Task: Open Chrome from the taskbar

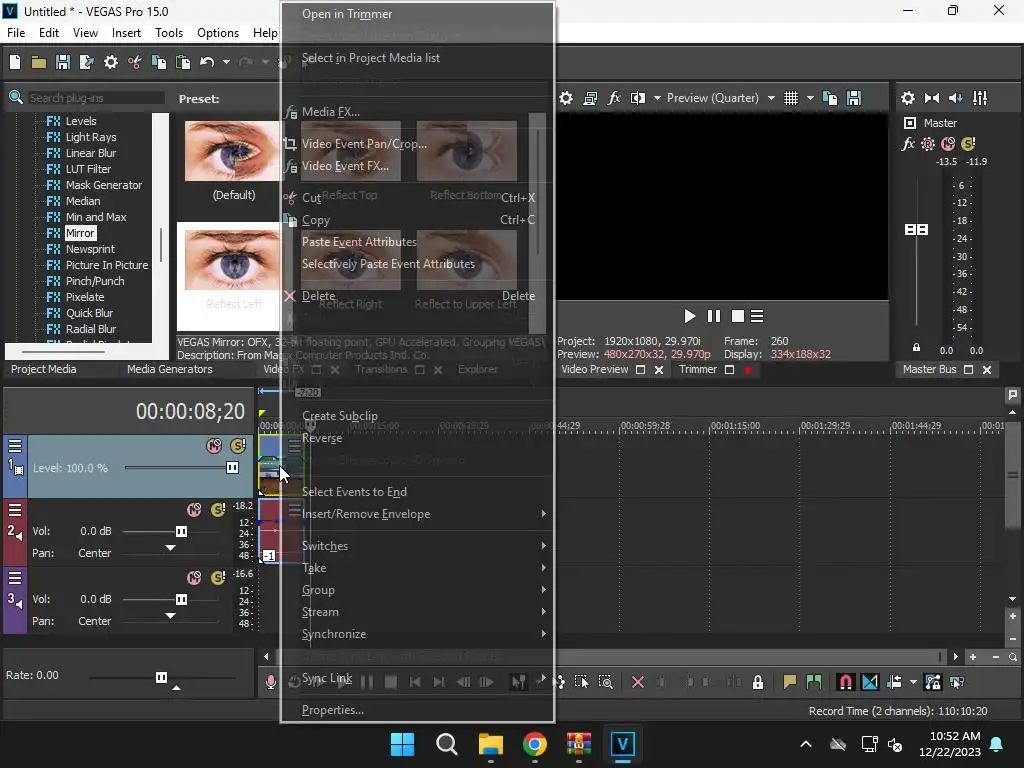Action: [x=535, y=744]
